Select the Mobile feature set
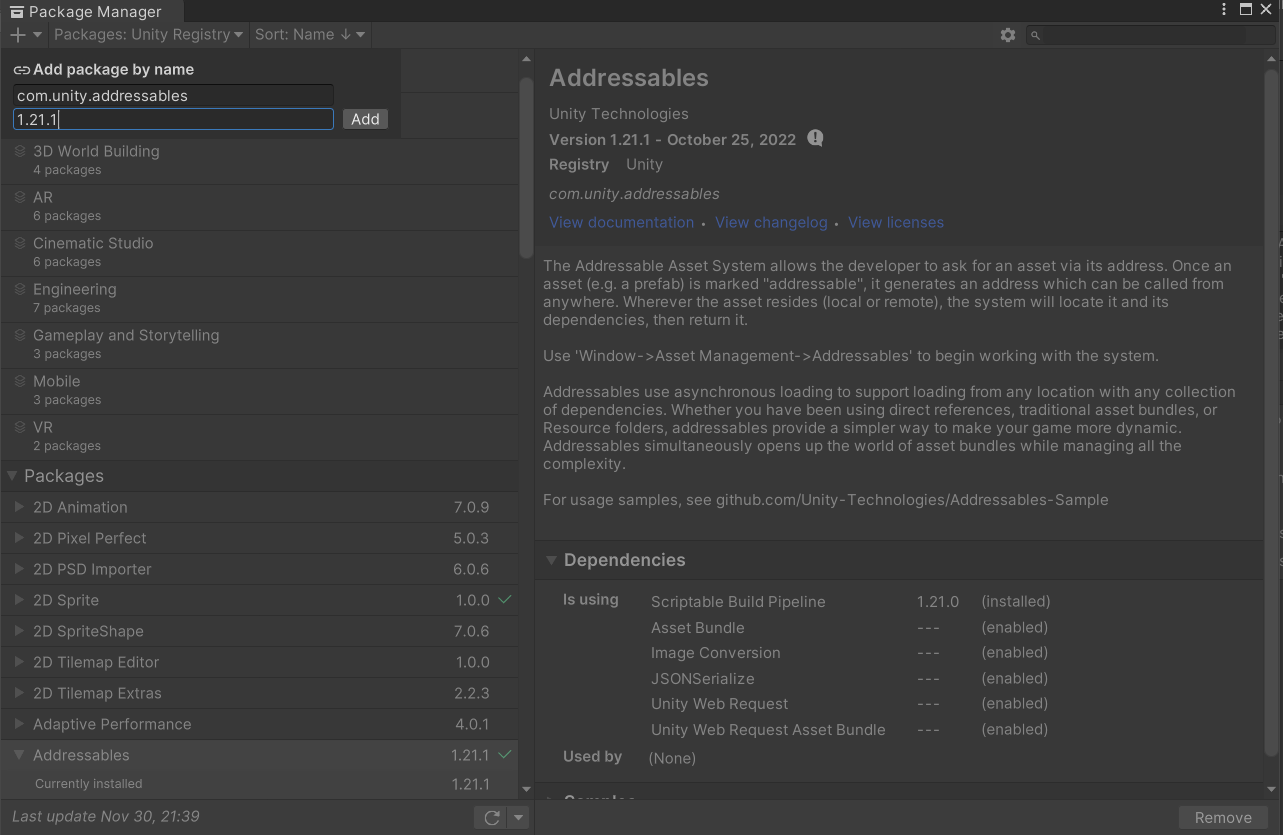The height and width of the screenshot is (835, 1283). click(260, 390)
